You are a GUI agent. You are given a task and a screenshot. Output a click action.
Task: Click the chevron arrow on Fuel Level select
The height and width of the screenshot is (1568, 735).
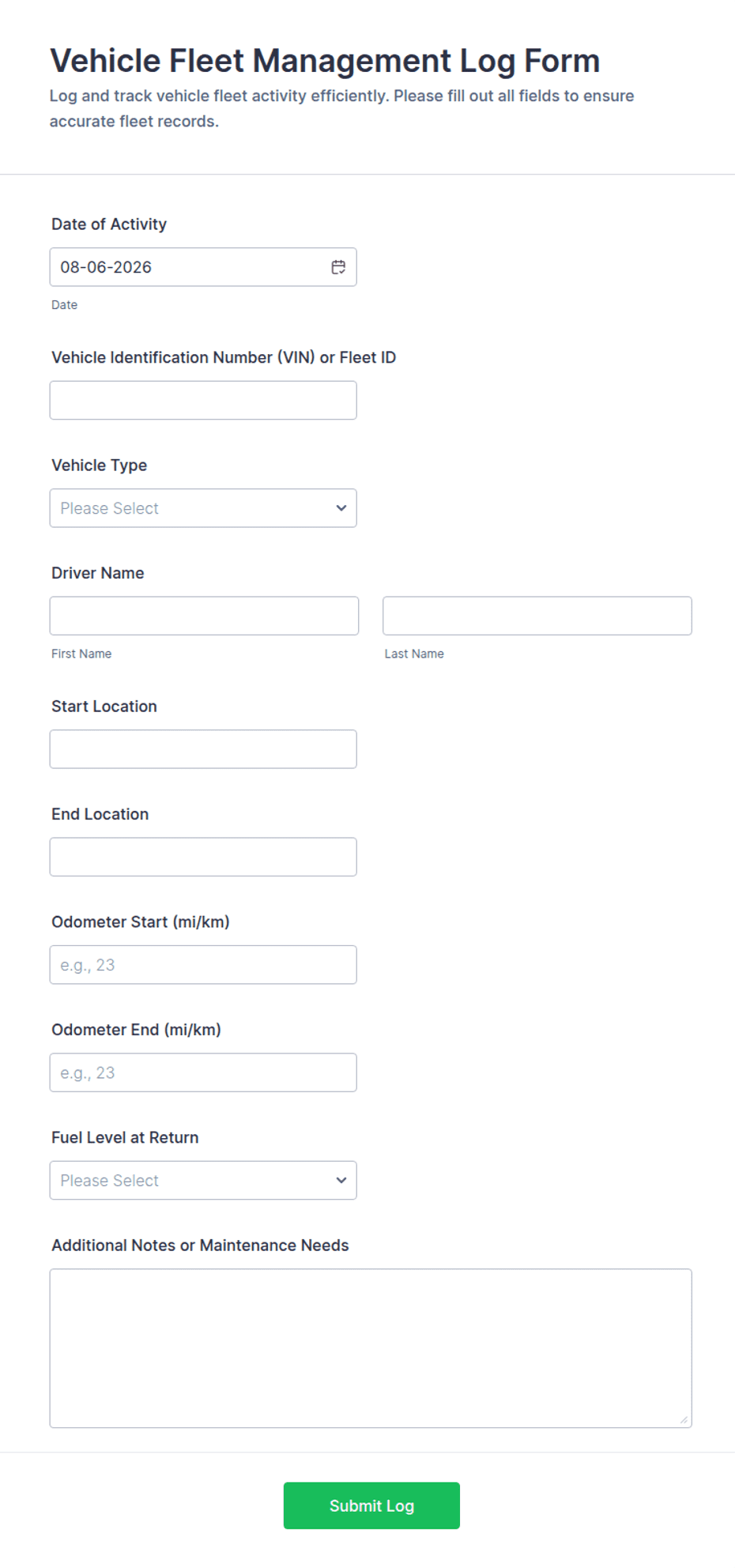[x=341, y=1181]
